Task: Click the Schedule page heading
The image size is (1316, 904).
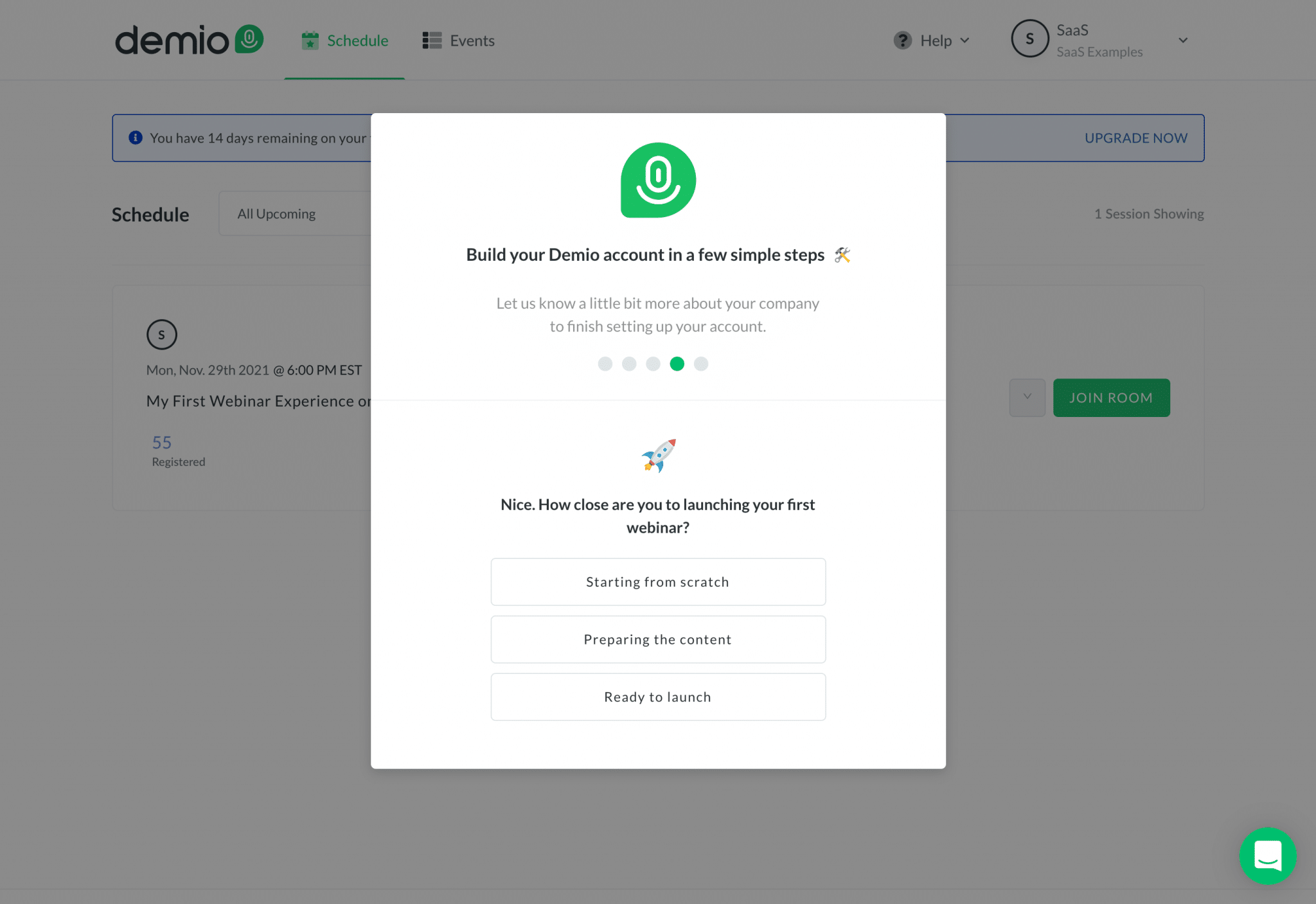Action: pyautogui.click(x=150, y=215)
